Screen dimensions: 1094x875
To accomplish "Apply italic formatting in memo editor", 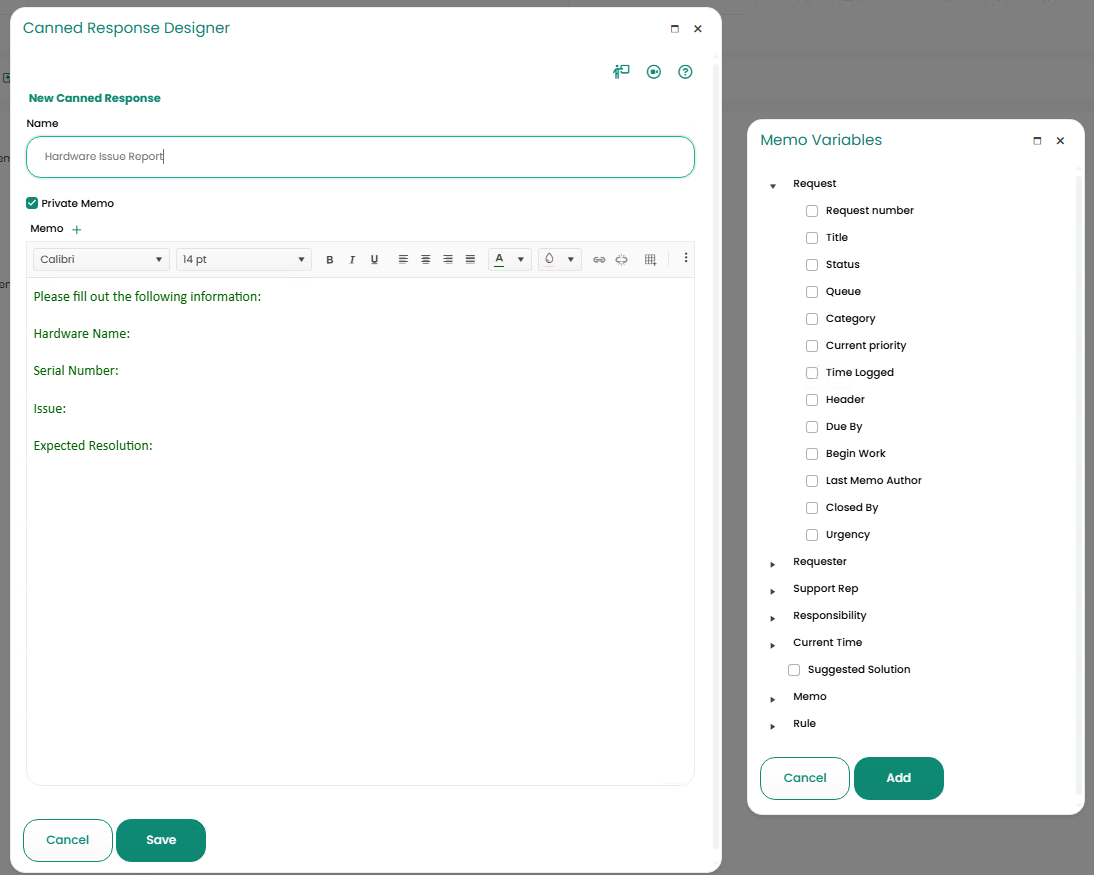I will click(352, 260).
